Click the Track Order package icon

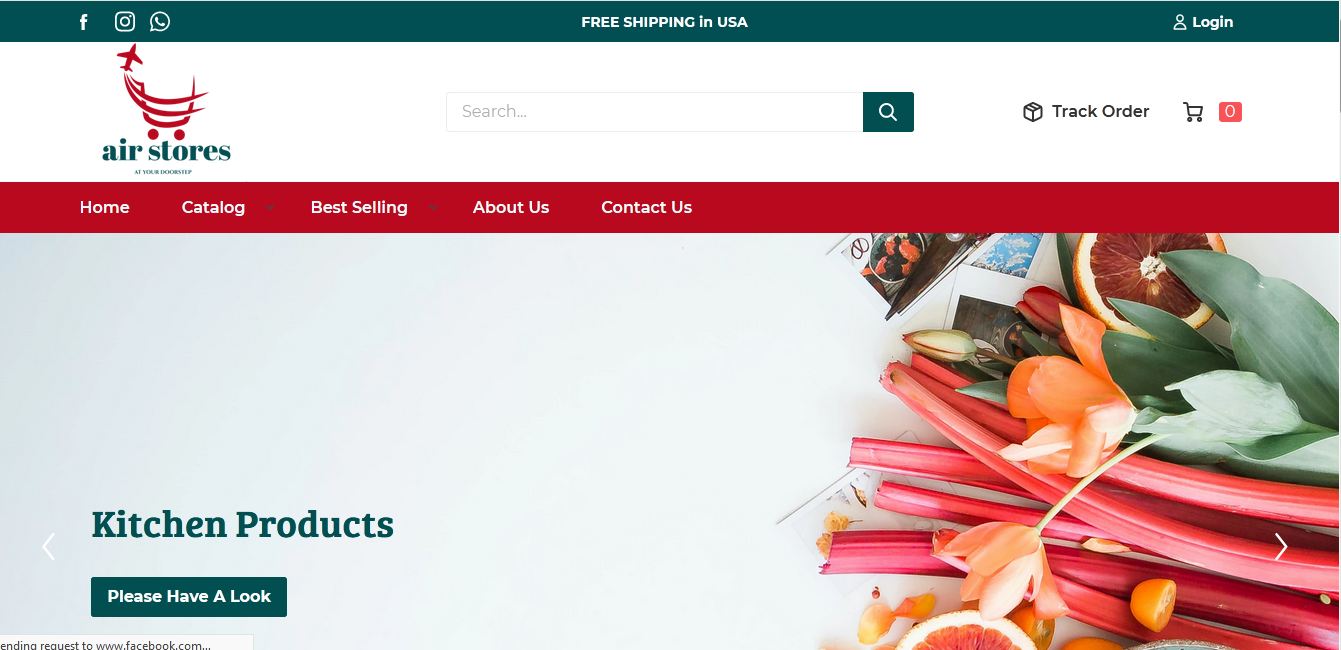(1033, 112)
